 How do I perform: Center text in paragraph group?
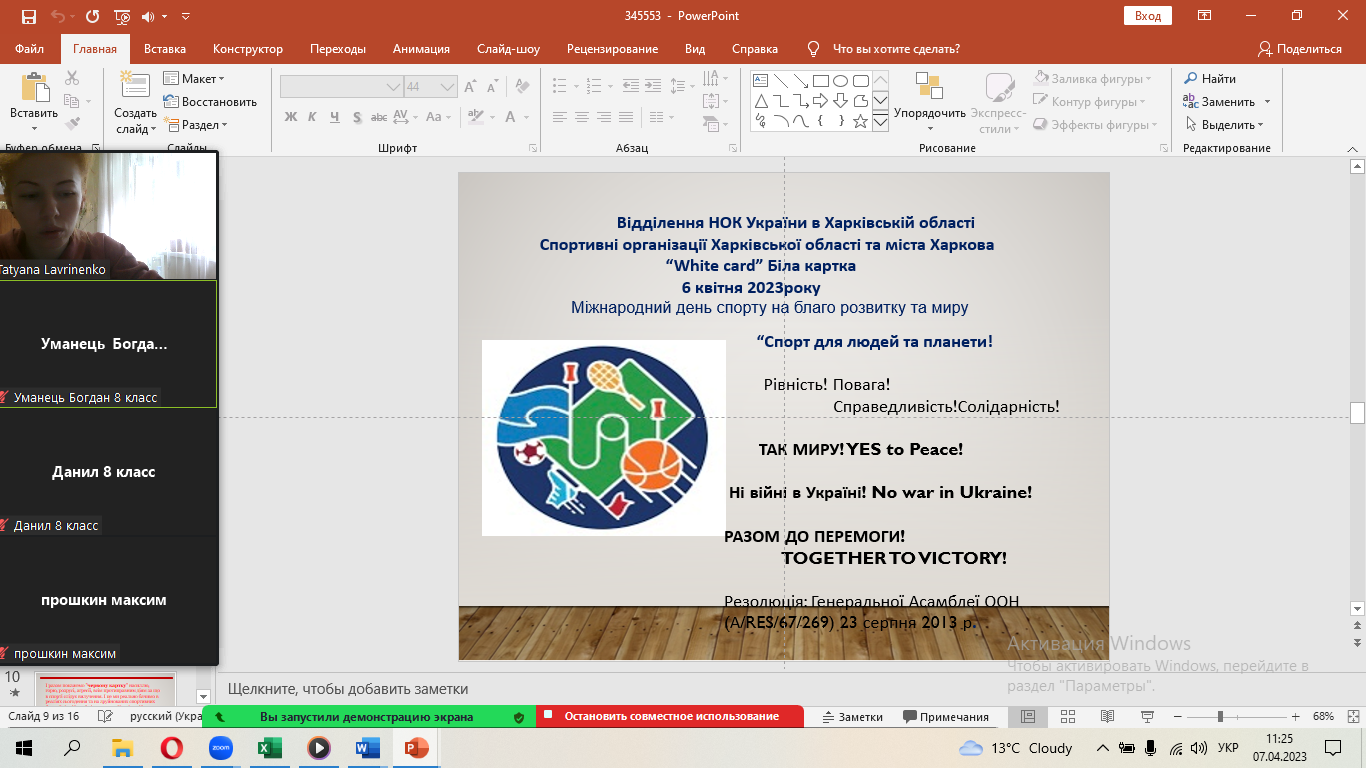pos(582,117)
